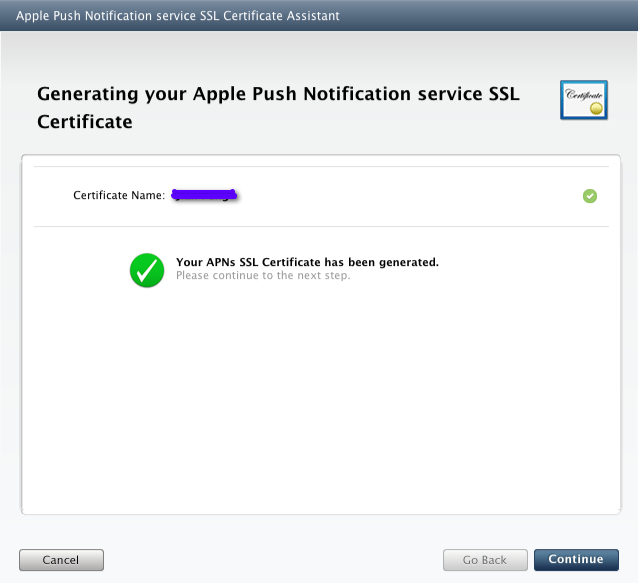
Task: Click the divider line below the Certificate Name row
Action: (320, 226)
